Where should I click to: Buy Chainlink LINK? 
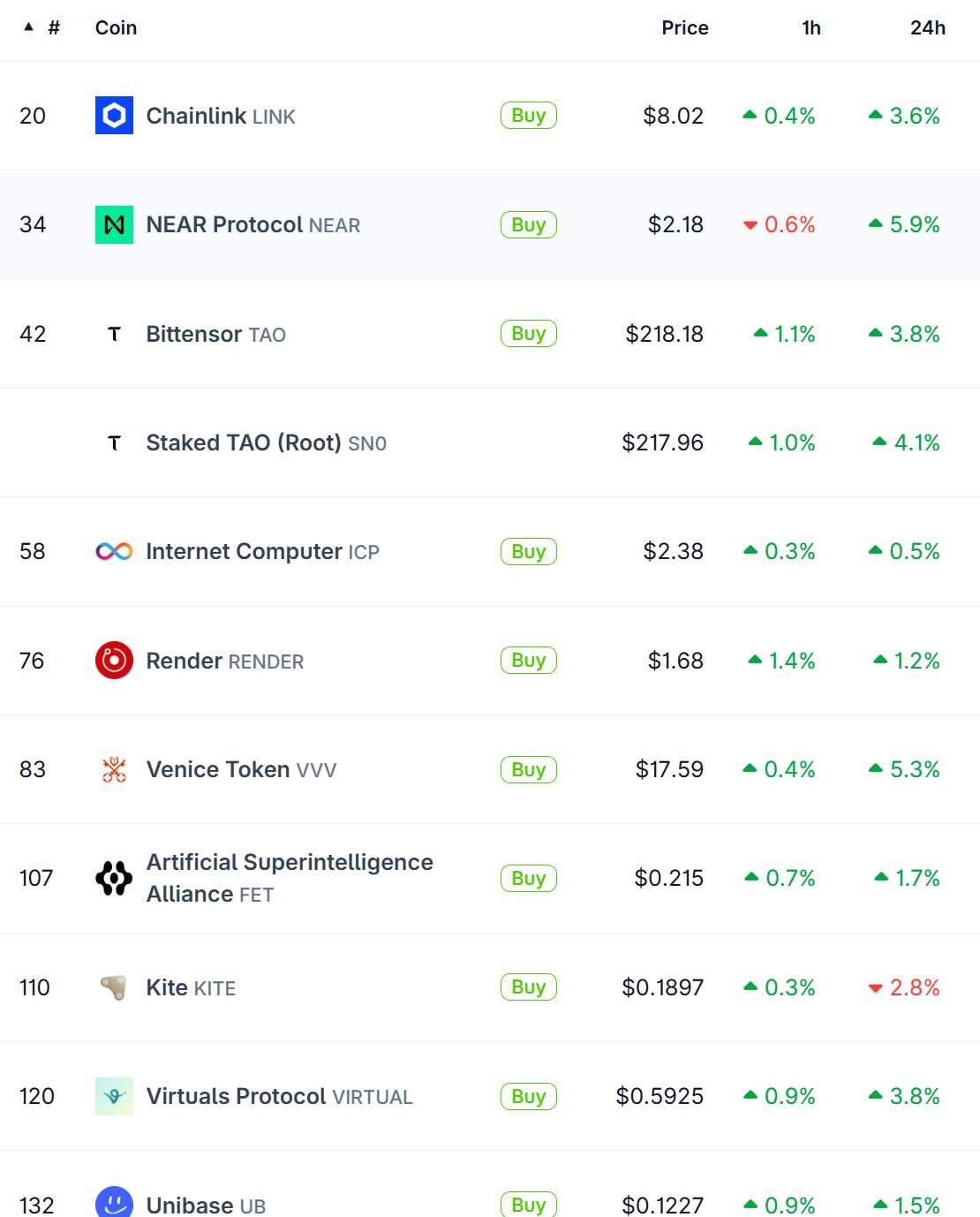tap(529, 116)
